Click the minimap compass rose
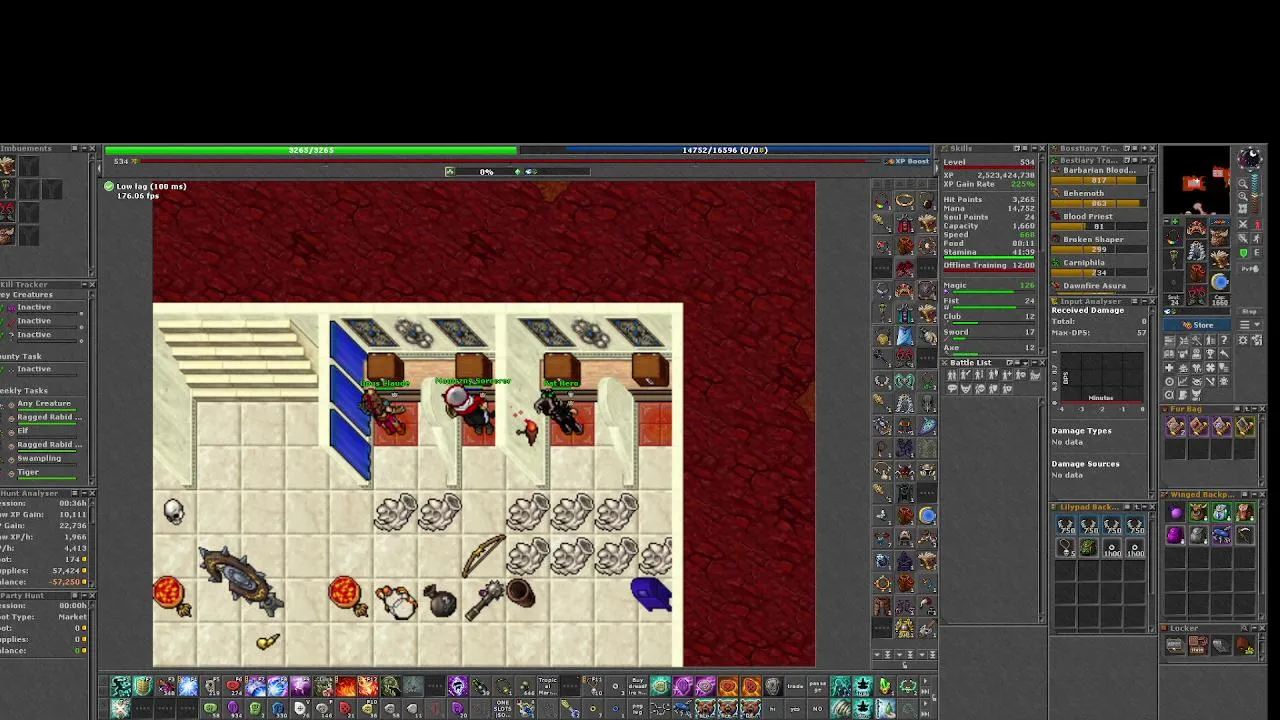The image size is (1280, 720). tap(1250, 158)
